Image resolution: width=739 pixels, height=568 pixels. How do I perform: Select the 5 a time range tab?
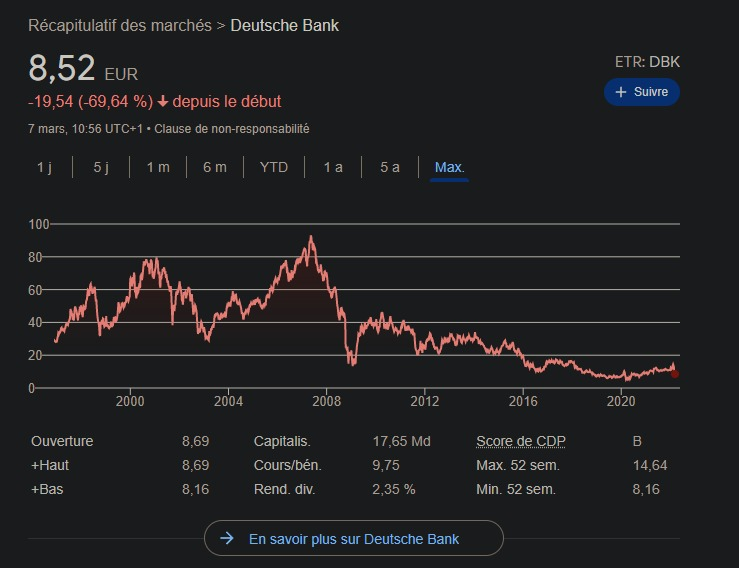coord(390,167)
